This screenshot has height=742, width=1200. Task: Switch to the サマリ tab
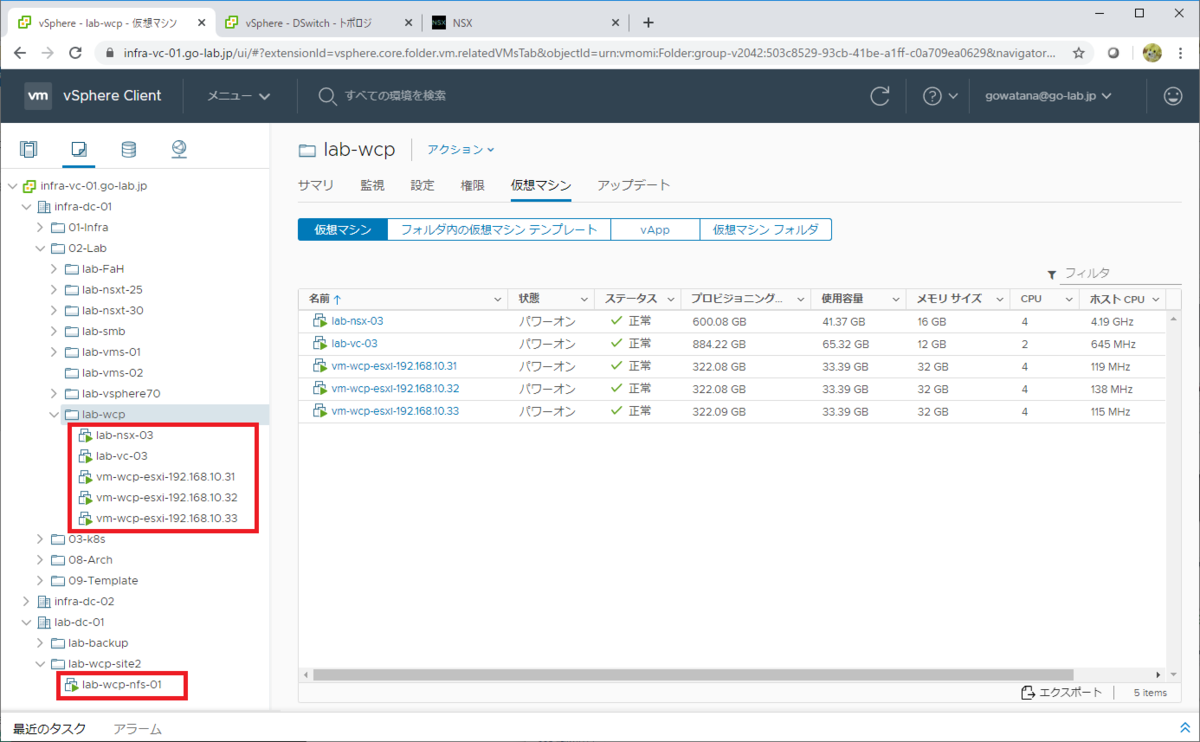(x=316, y=186)
